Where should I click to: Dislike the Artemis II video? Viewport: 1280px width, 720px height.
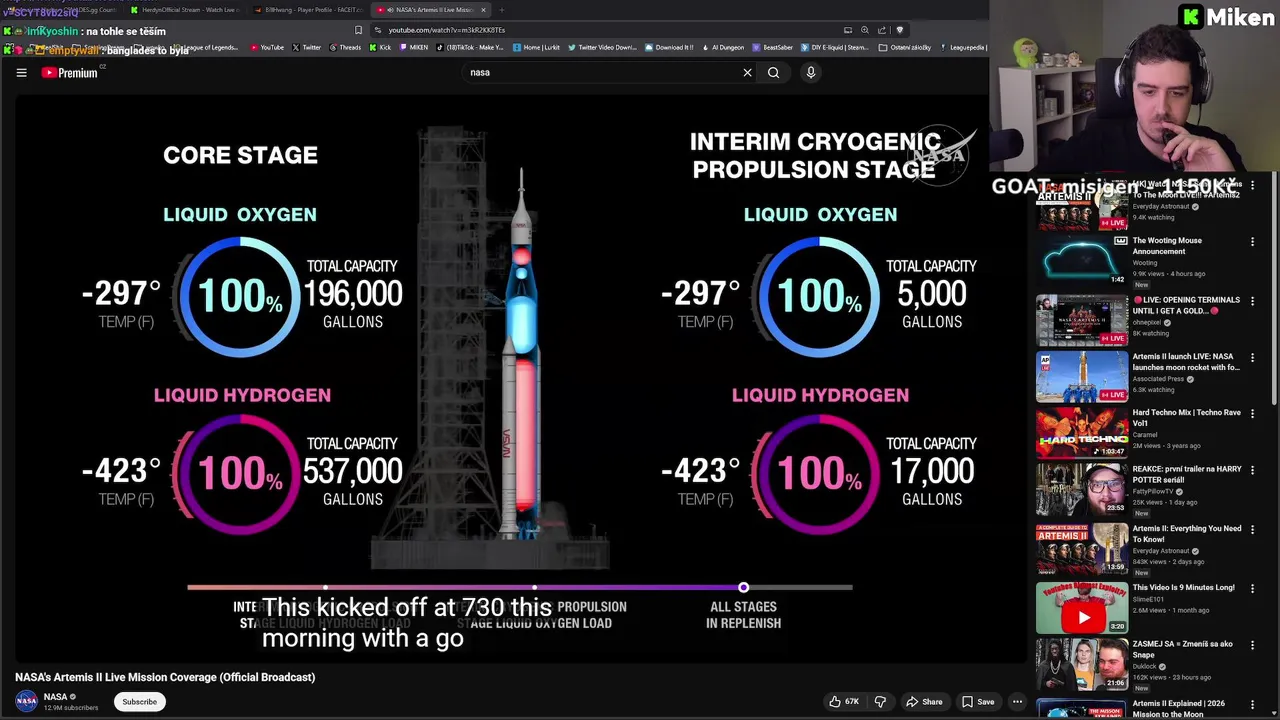click(x=880, y=702)
